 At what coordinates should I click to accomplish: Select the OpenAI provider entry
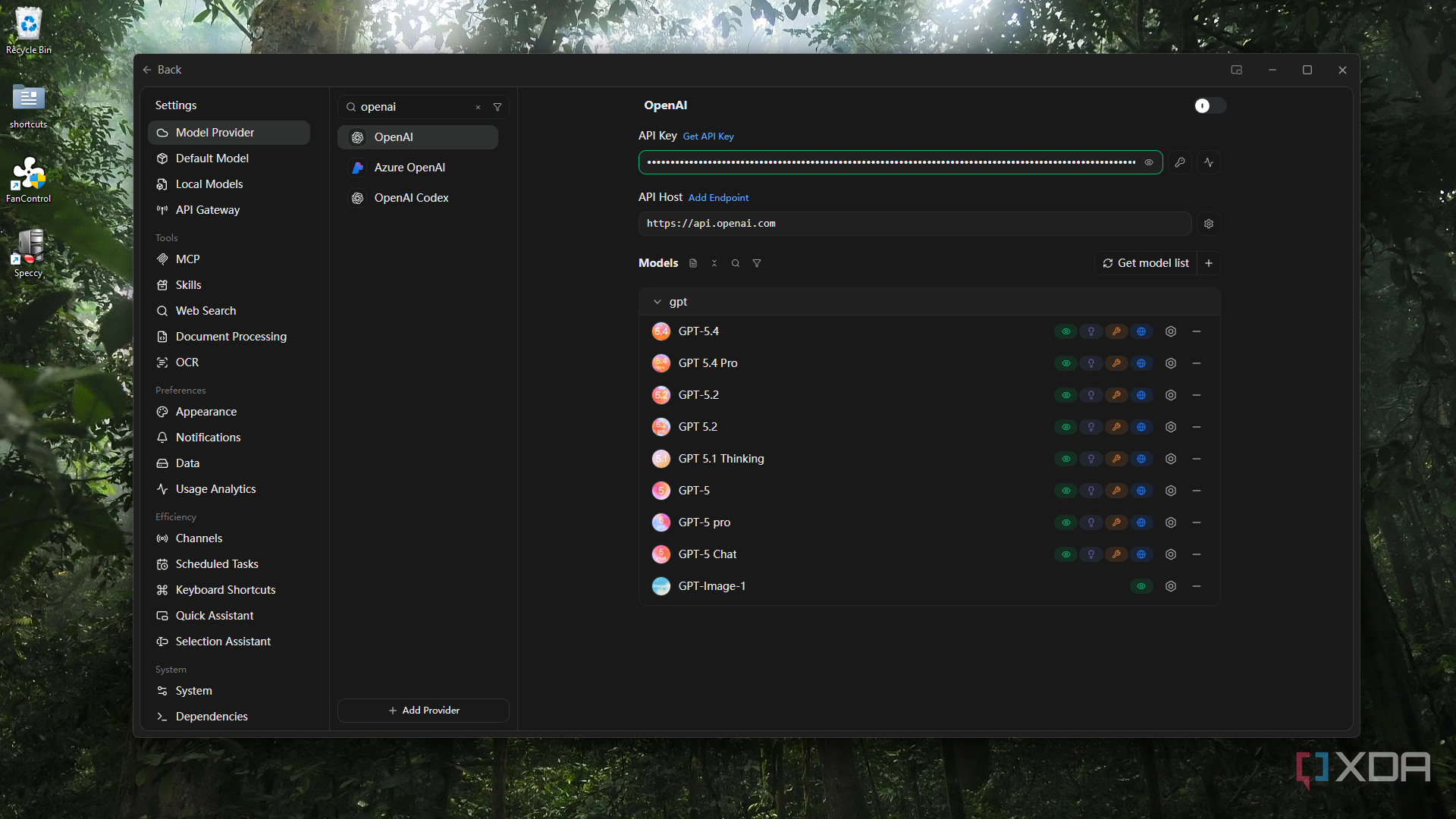418,137
